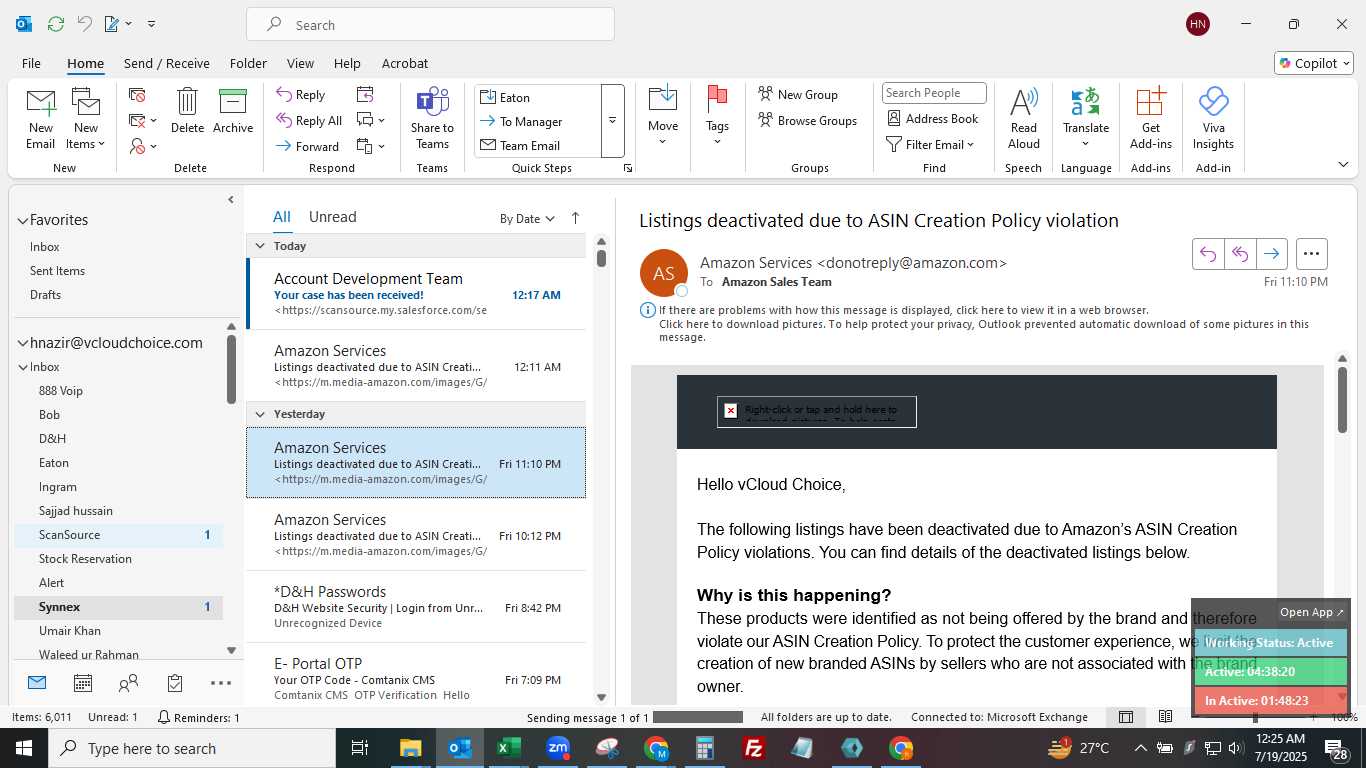Screen dimensions: 1366x768
Task: Open the Synnex folder
Action: tap(118, 607)
